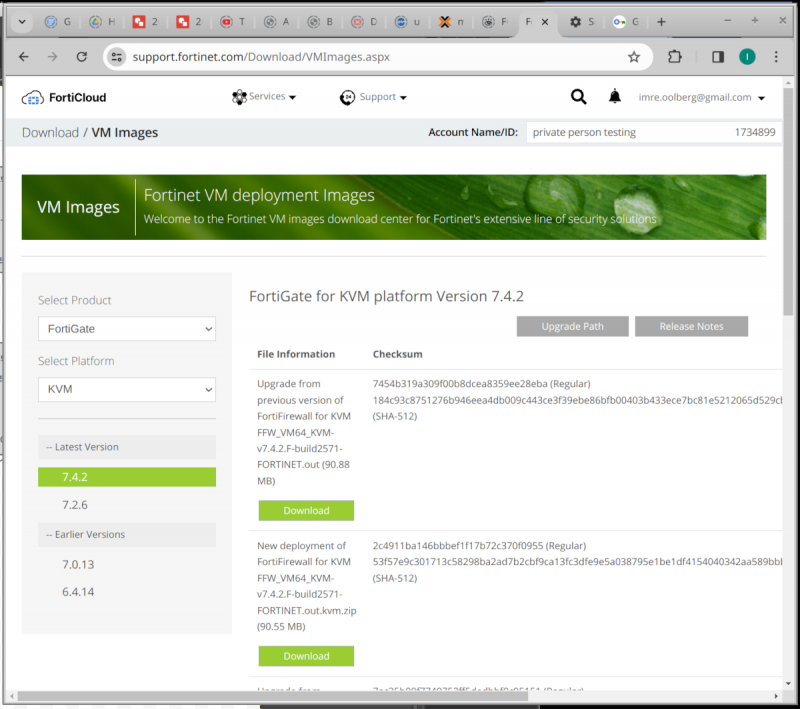The height and width of the screenshot is (709, 800).
Task: Select version 7.0.13
Action: 78,565
